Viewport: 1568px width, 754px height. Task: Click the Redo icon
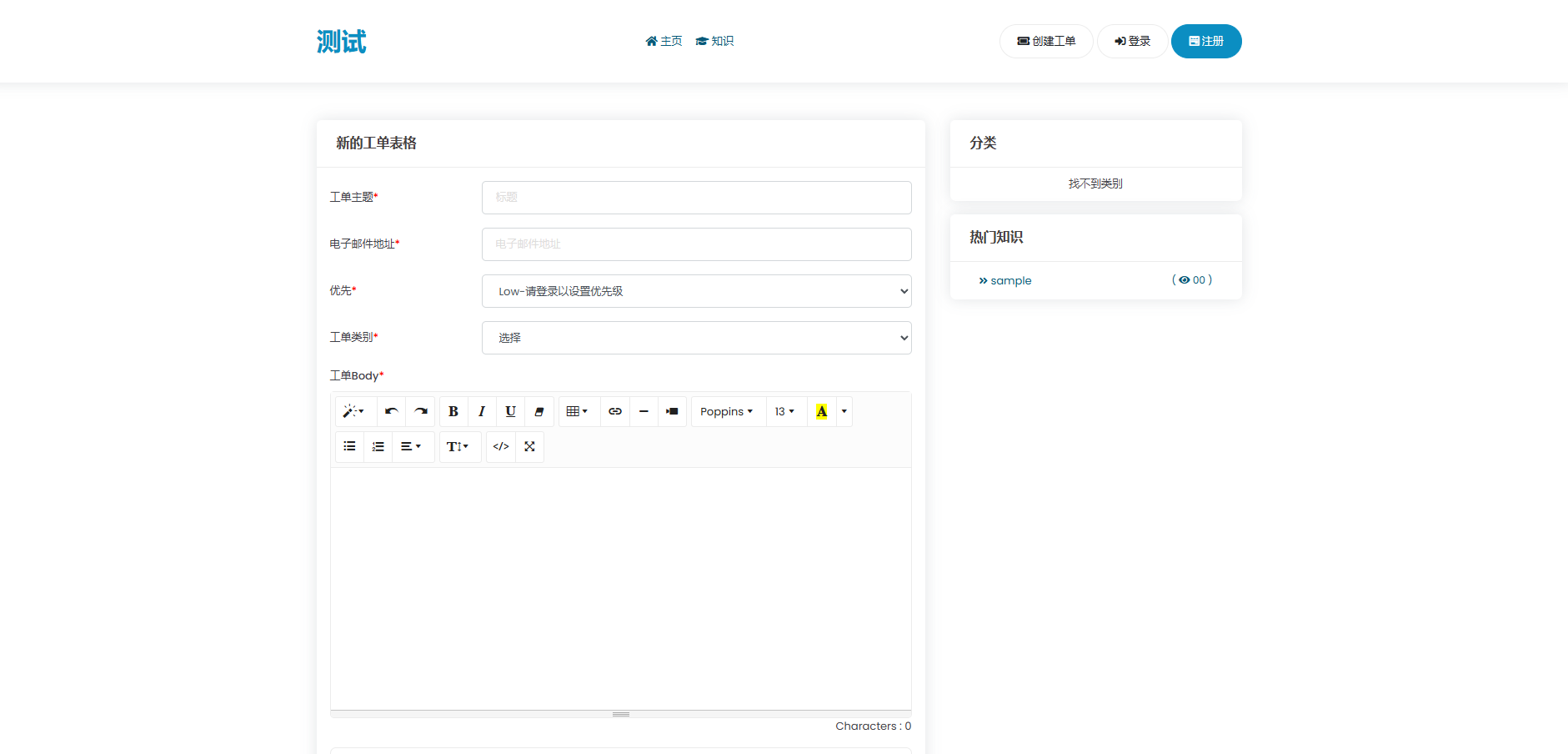click(420, 411)
